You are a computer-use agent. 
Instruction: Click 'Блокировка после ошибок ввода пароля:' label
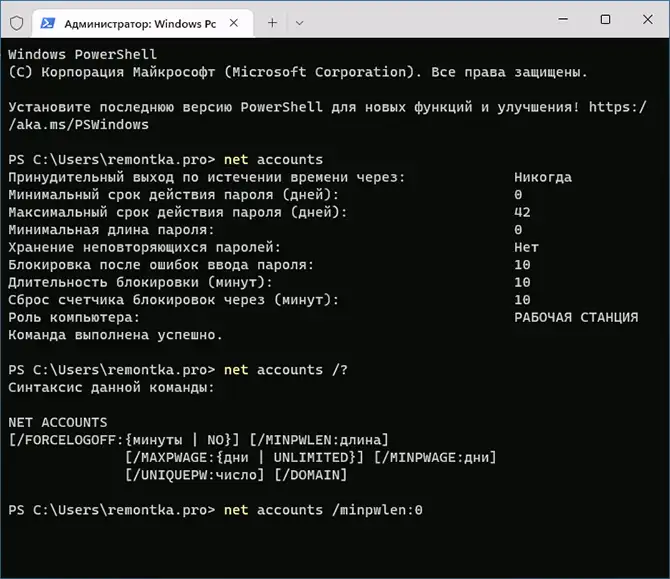click(161, 265)
